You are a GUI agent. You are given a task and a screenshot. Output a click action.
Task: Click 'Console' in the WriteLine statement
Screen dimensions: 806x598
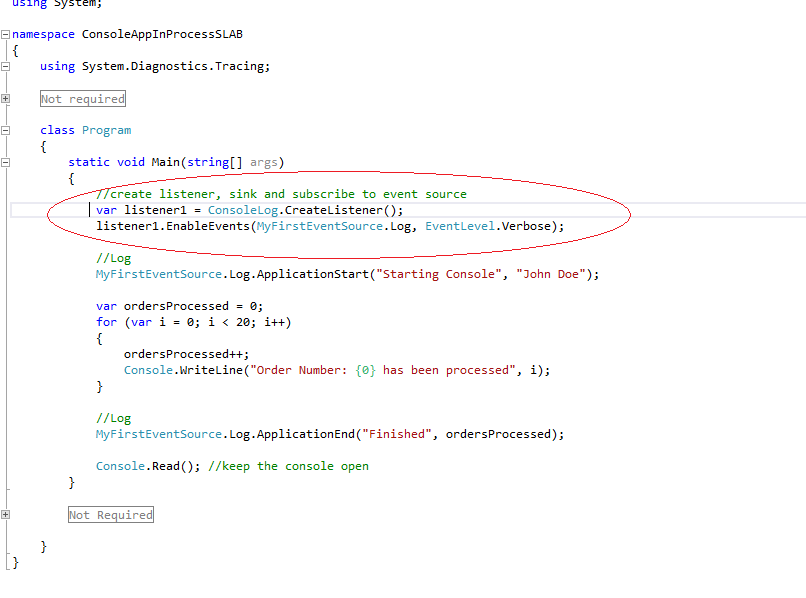click(x=148, y=370)
